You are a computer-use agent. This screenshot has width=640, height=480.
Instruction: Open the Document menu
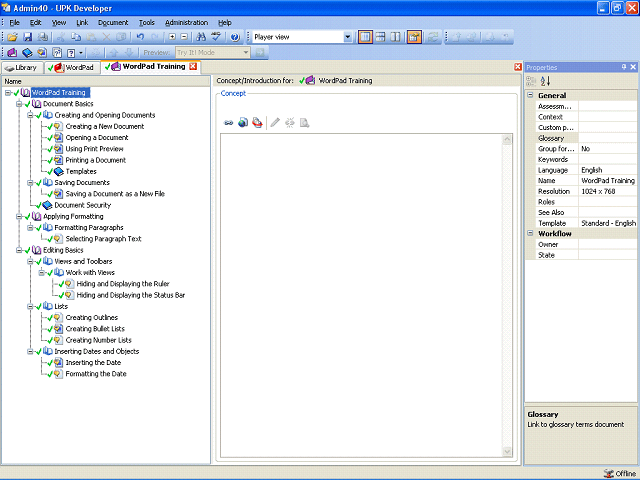(x=113, y=22)
